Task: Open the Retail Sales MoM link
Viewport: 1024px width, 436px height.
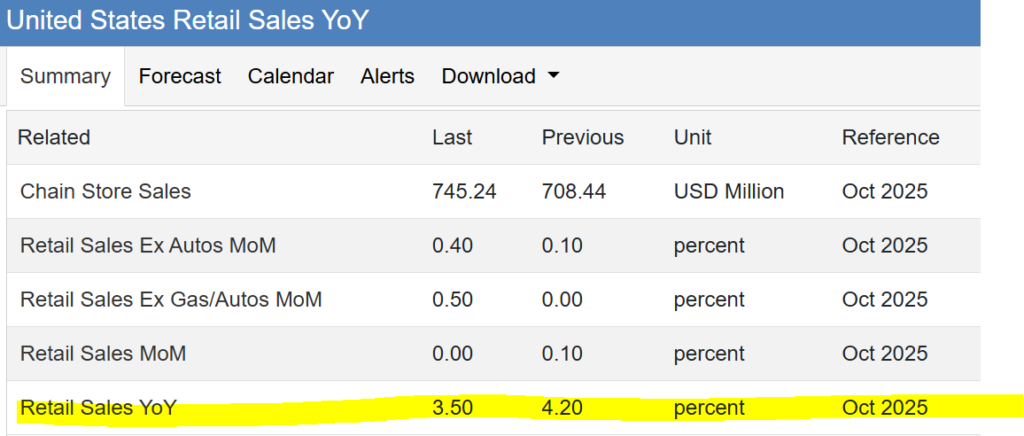Action: pos(103,353)
